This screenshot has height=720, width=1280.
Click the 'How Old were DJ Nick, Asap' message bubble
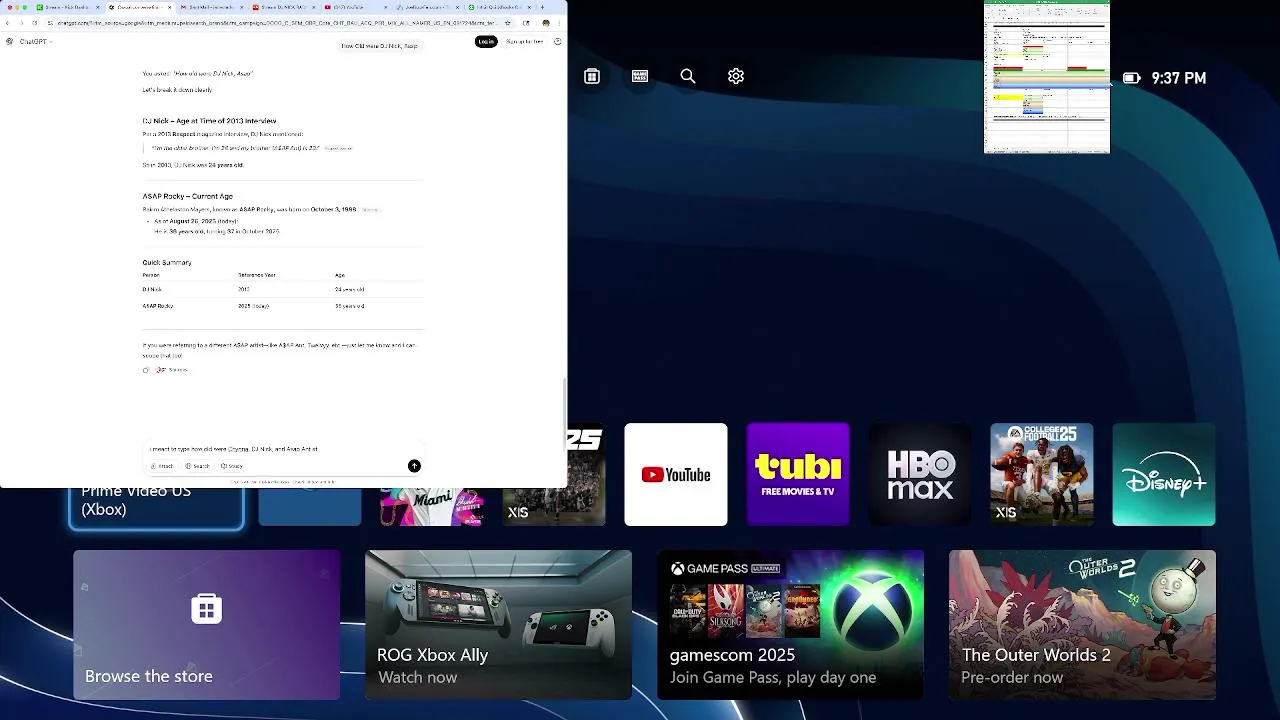click(x=379, y=46)
